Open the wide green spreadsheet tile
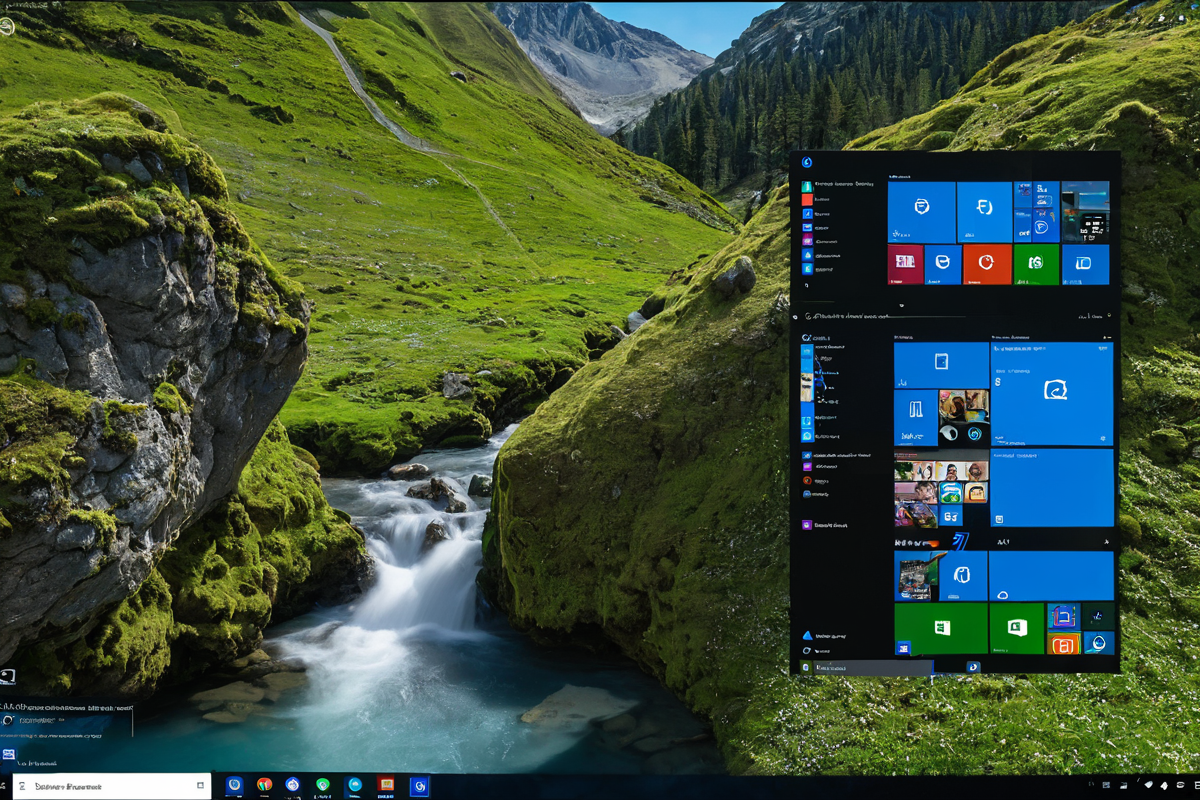Image resolution: width=1200 pixels, height=800 pixels. (941, 628)
